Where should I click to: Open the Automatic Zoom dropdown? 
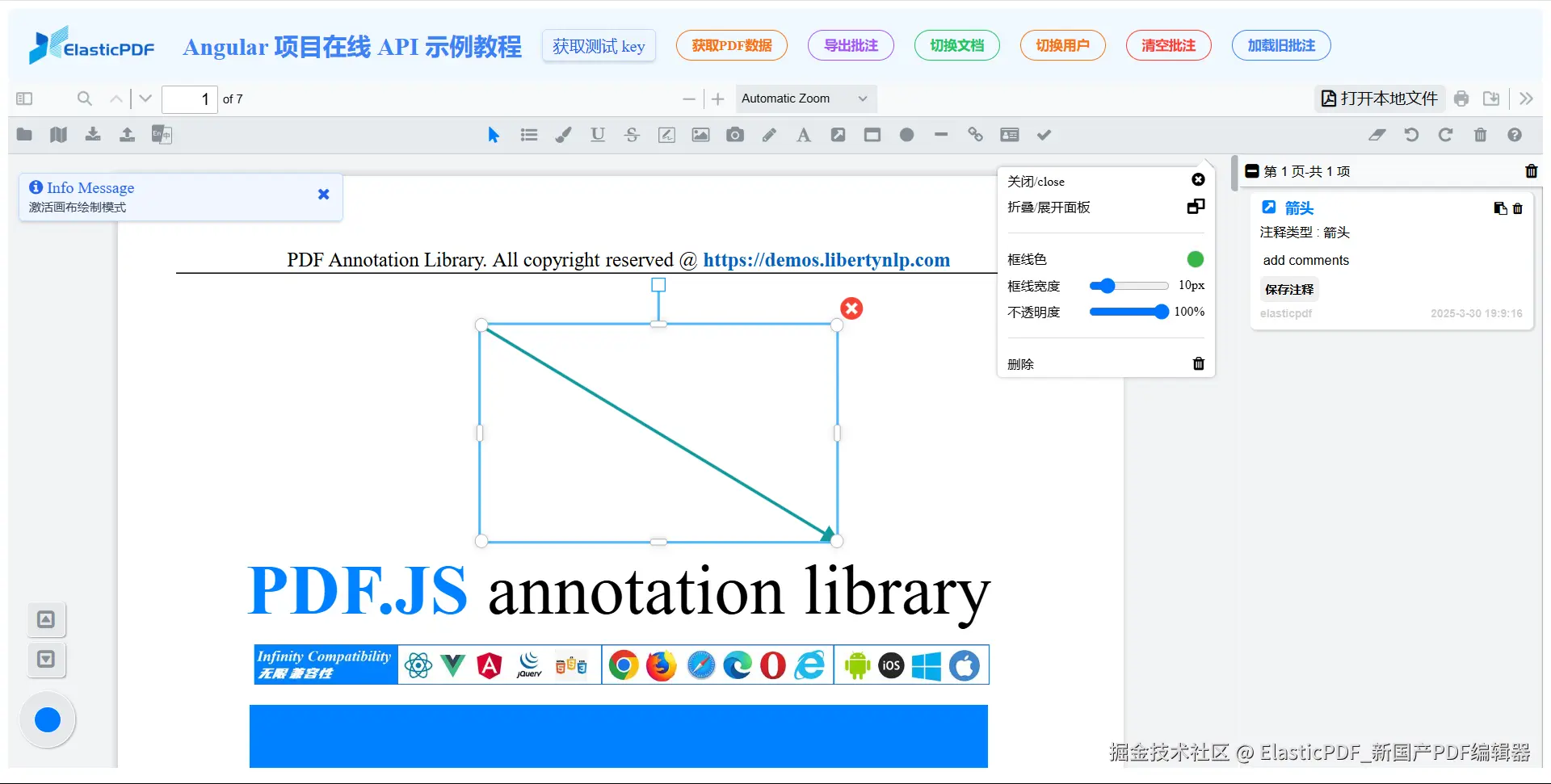click(x=805, y=99)
